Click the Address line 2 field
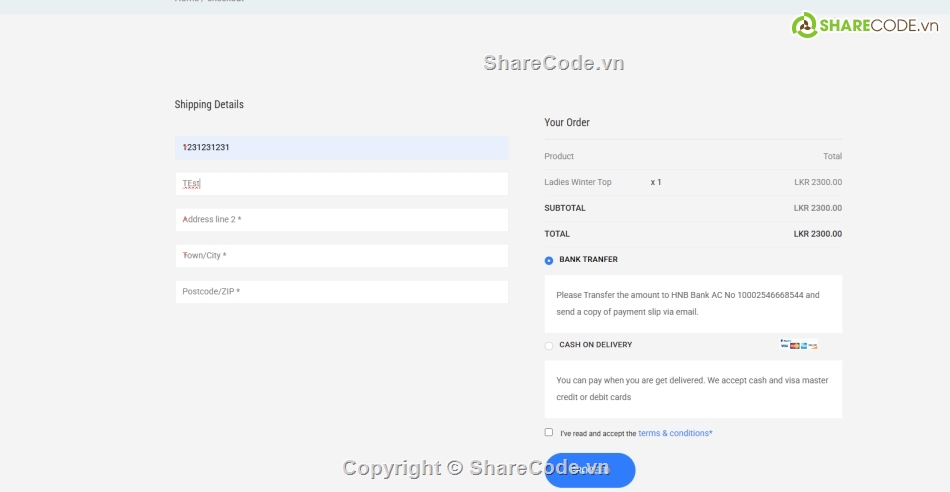The height and width of the screenshot is (492, 950). [x=341, y=220]
